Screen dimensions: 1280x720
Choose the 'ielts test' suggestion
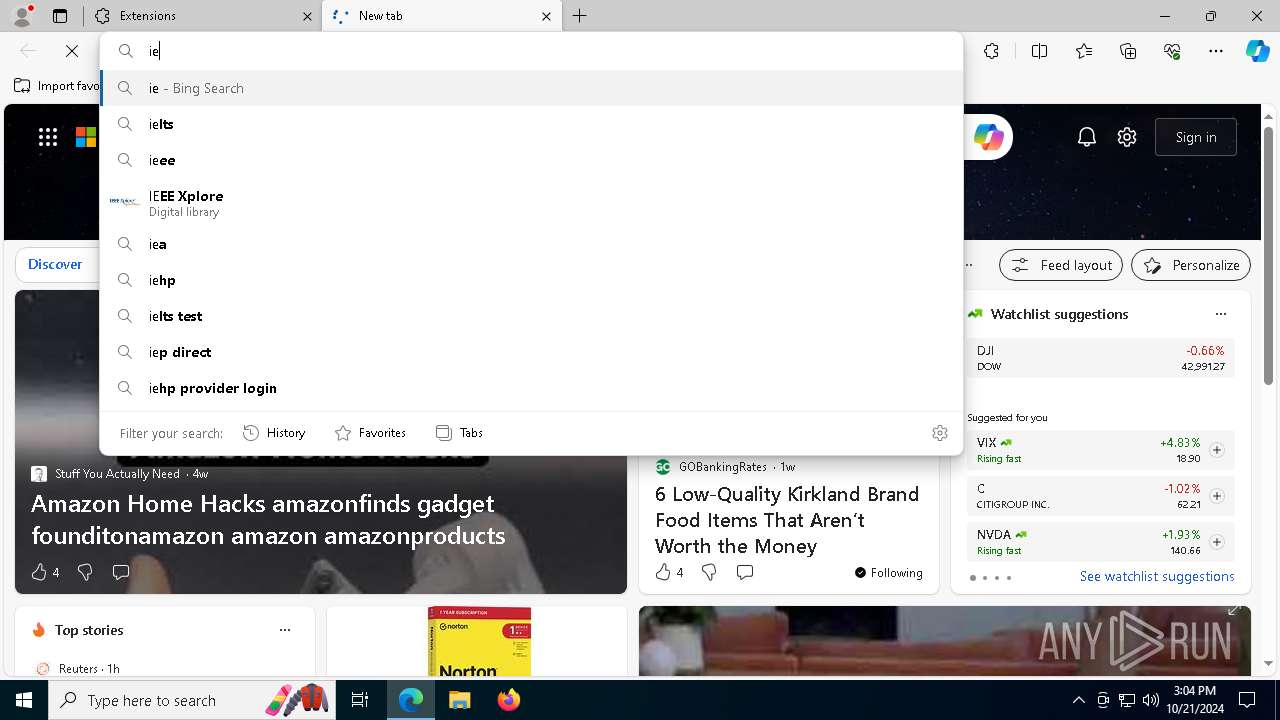[531, 316]
